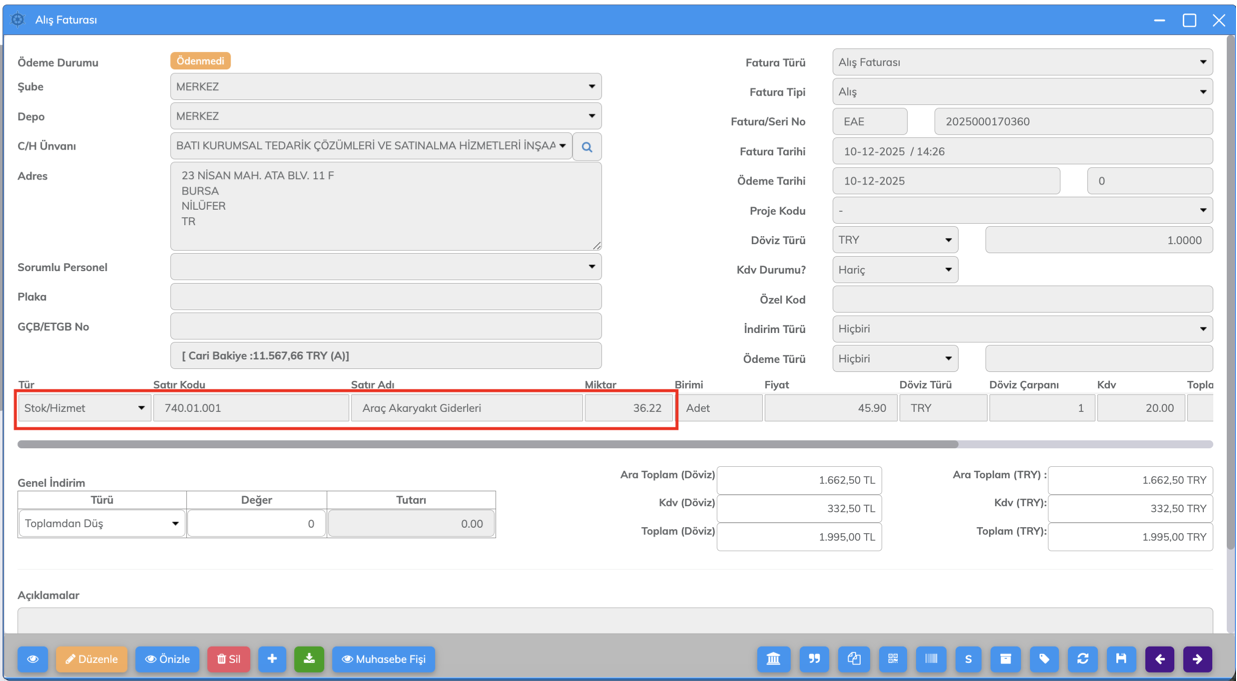The height and width of the screenshot is (681, 1237).
Task: Click the quotation marks icon button
Action: 814,659
